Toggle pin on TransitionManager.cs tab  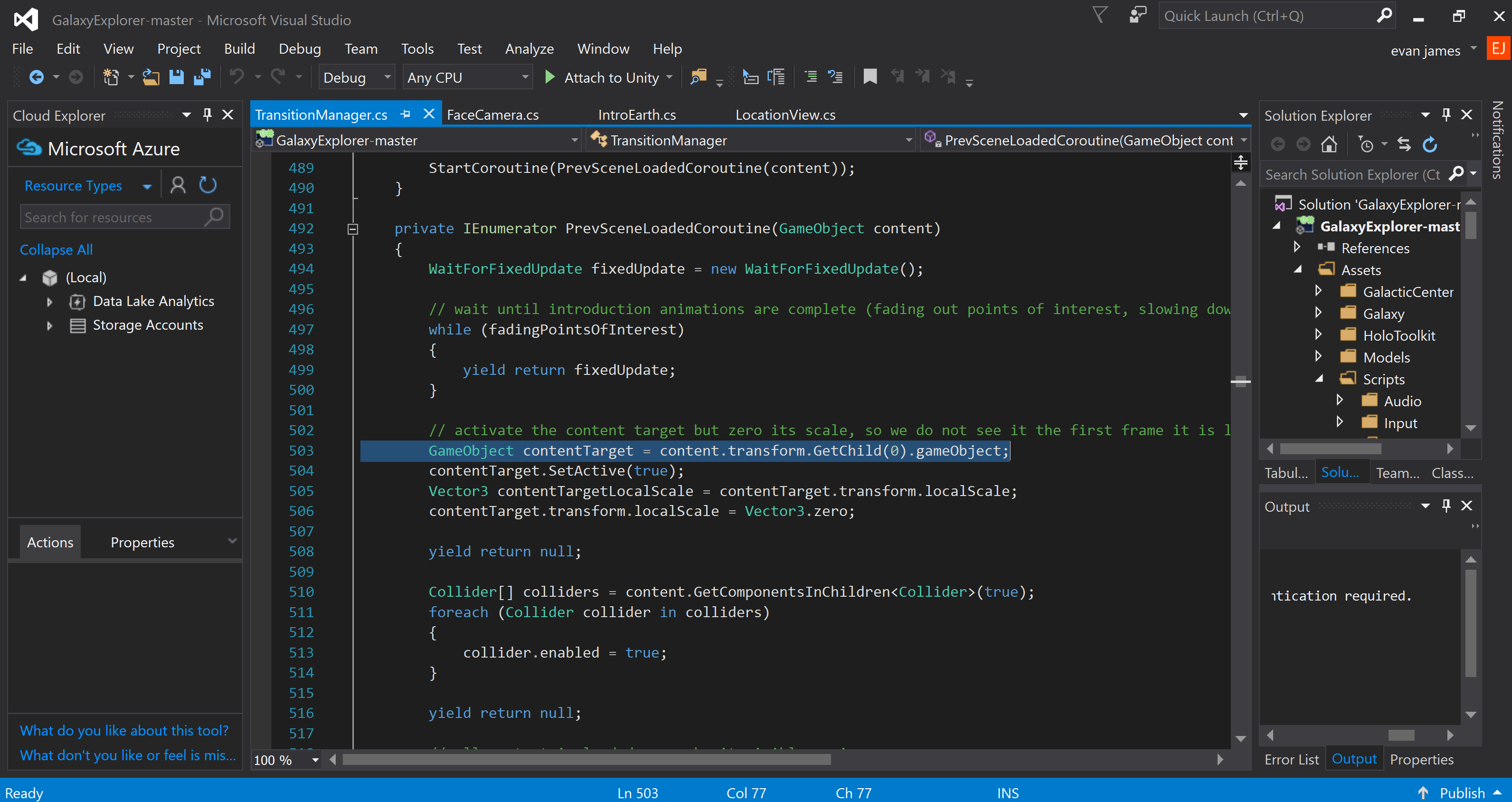[406, 115]
